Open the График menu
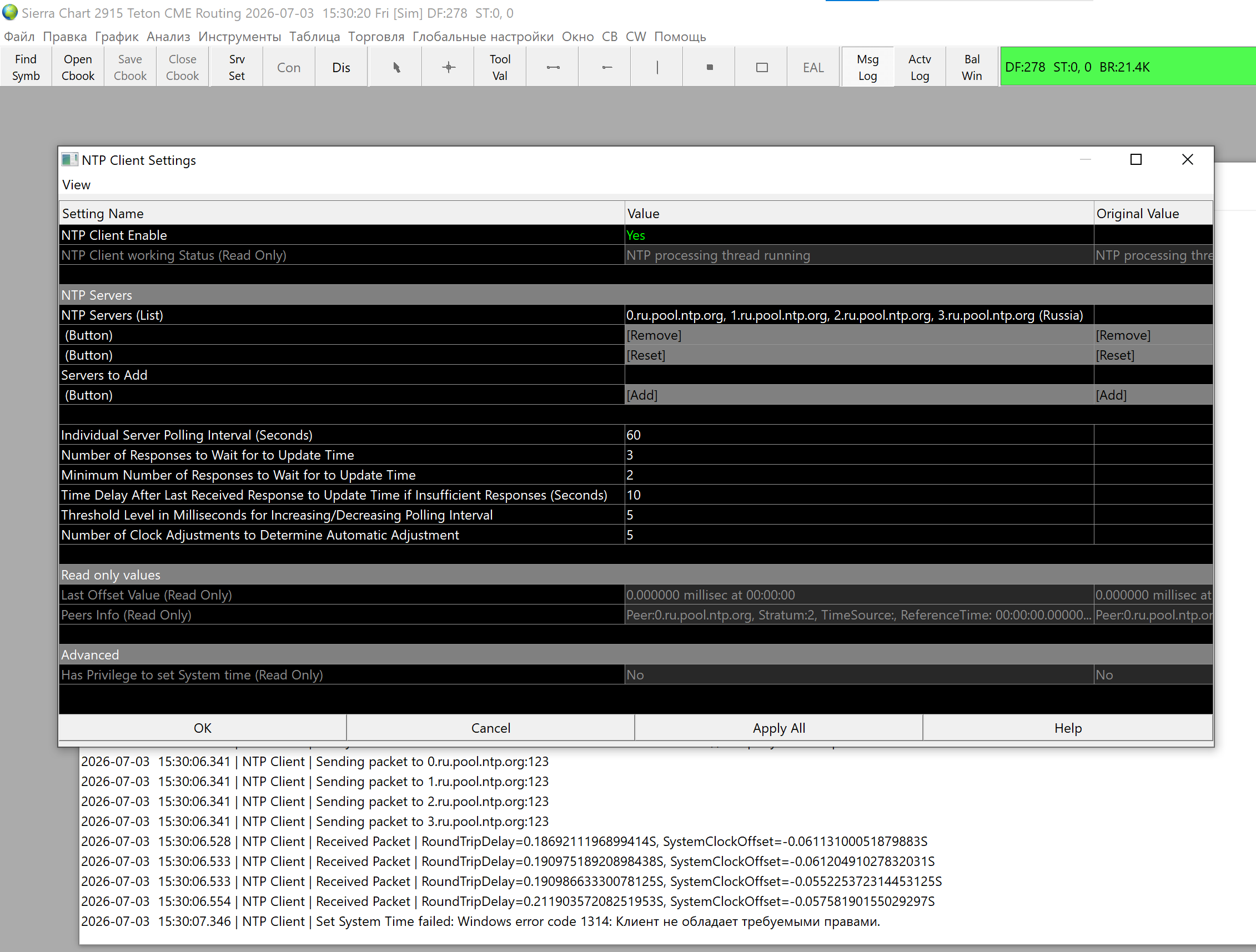Screen dimensions: 1256x952 [117, 36]
